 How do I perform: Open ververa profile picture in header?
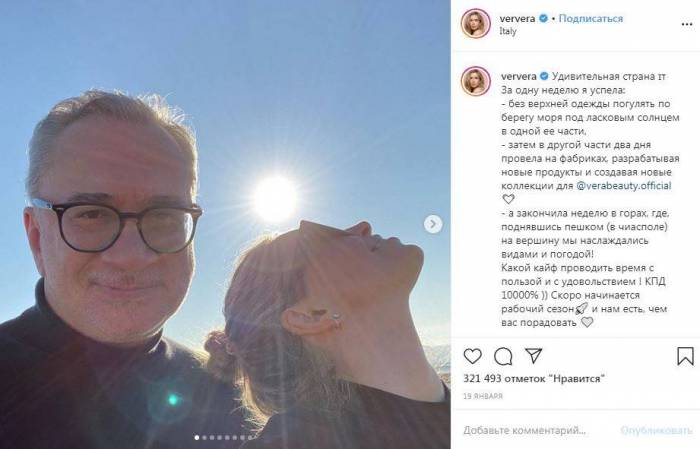tap(475, 24)
